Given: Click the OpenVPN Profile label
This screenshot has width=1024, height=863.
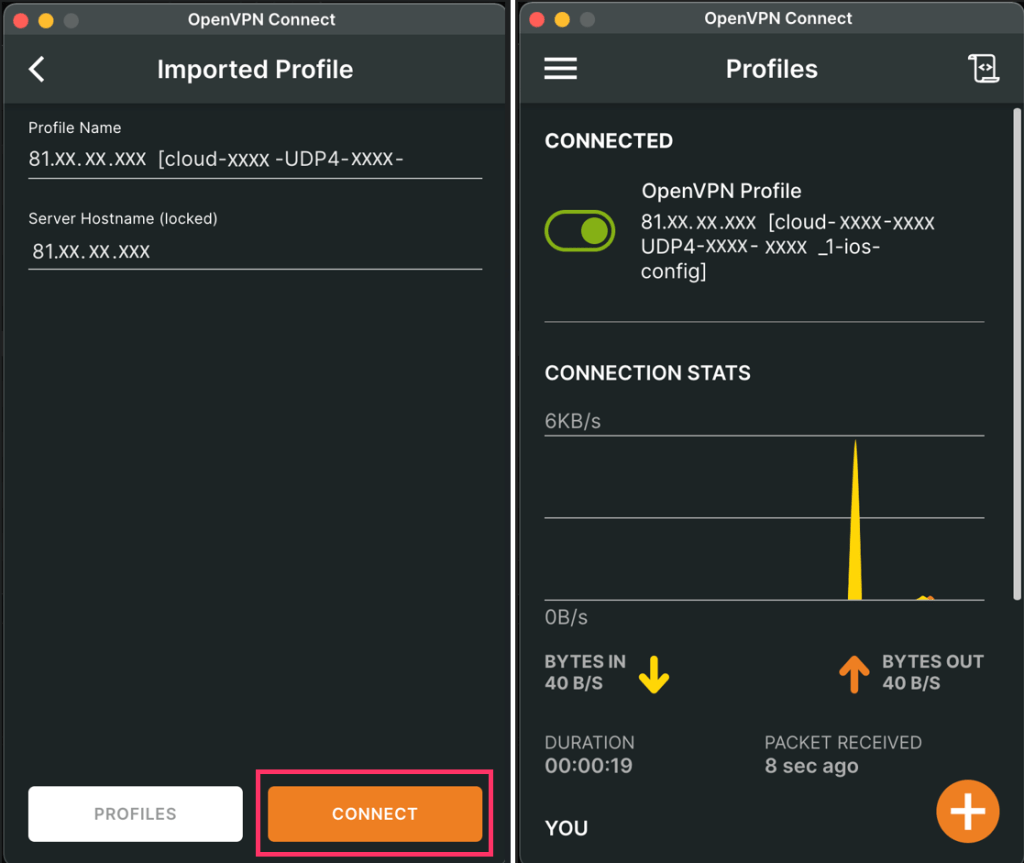Looking at the screenshot, I should 721,191.
